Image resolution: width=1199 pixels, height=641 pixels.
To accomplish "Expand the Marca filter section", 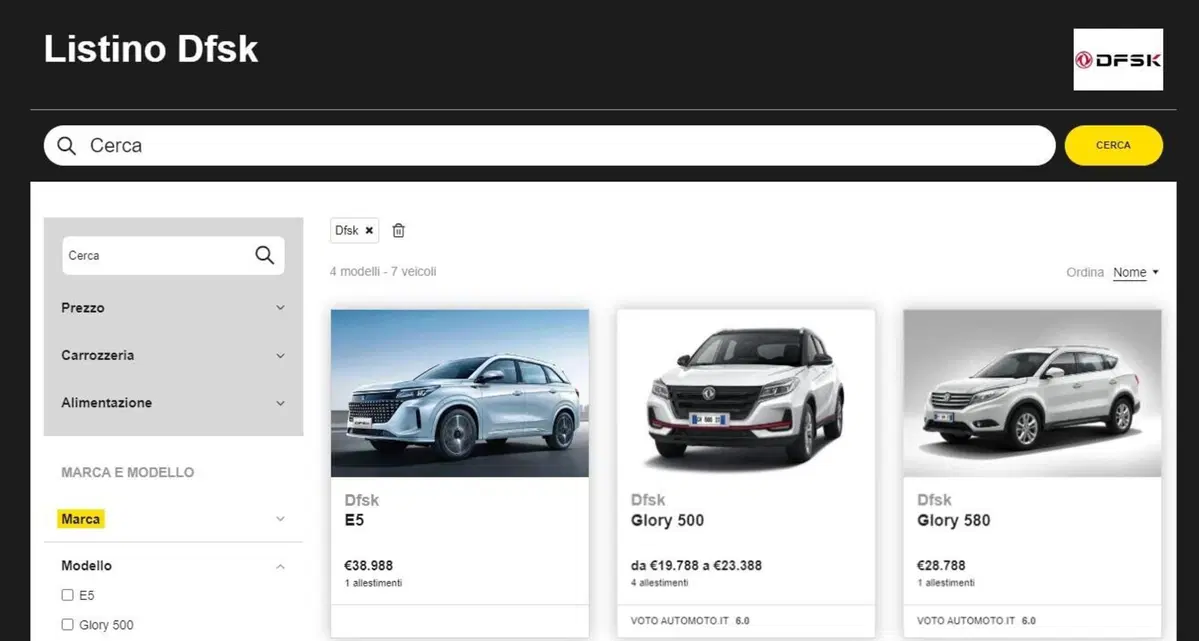I will click(173, 519).
